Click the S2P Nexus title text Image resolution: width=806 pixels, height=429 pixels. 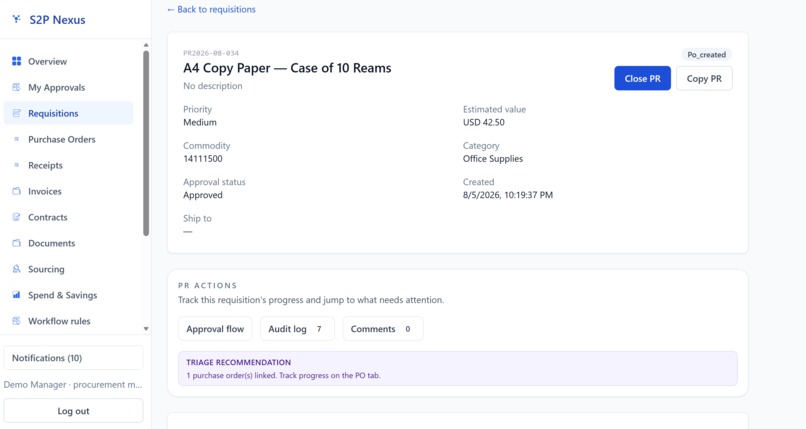[x=57, y=20]
